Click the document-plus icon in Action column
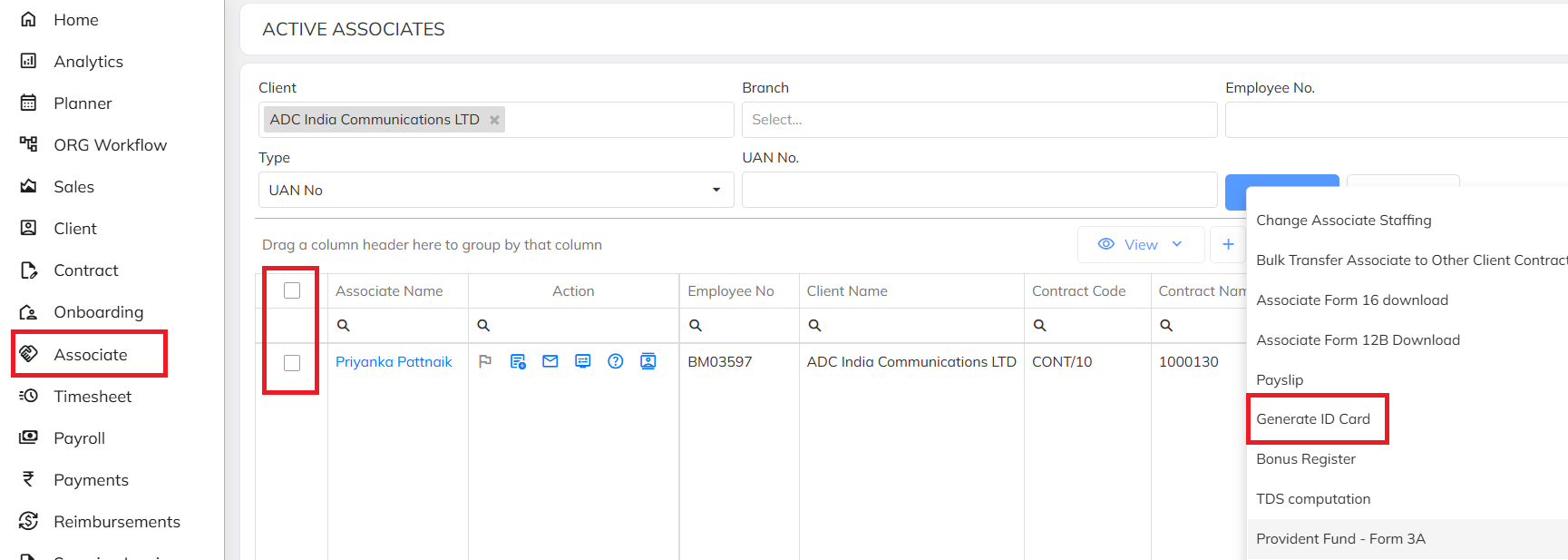 pyautogui.click(x=518, y=361)
